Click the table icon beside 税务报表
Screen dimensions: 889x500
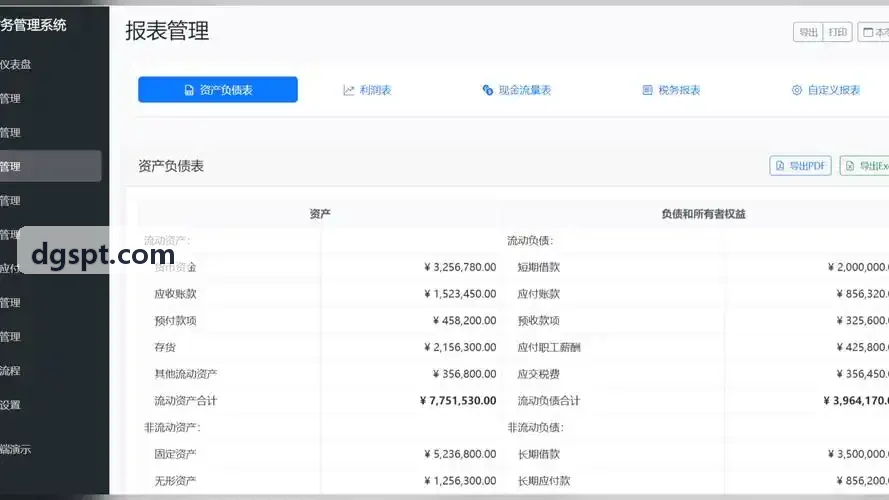[647, 90]
